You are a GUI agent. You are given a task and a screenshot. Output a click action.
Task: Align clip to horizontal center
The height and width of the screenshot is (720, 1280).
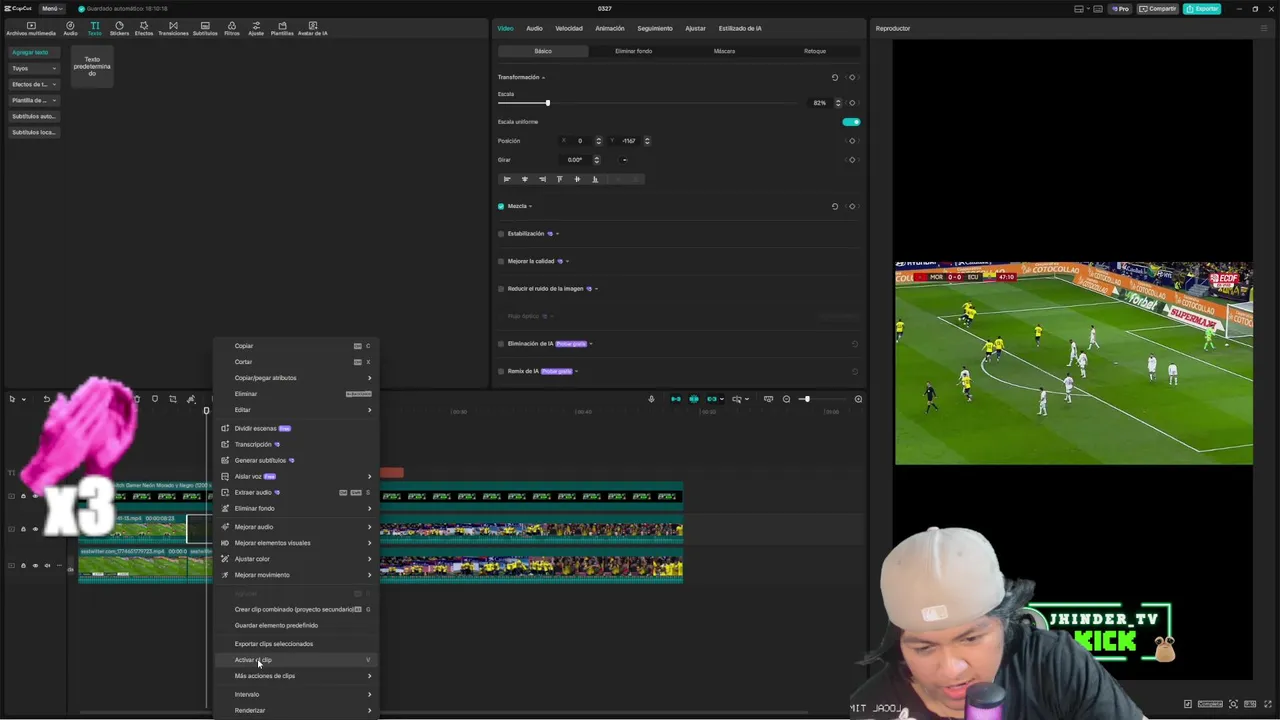click(525, 179)
